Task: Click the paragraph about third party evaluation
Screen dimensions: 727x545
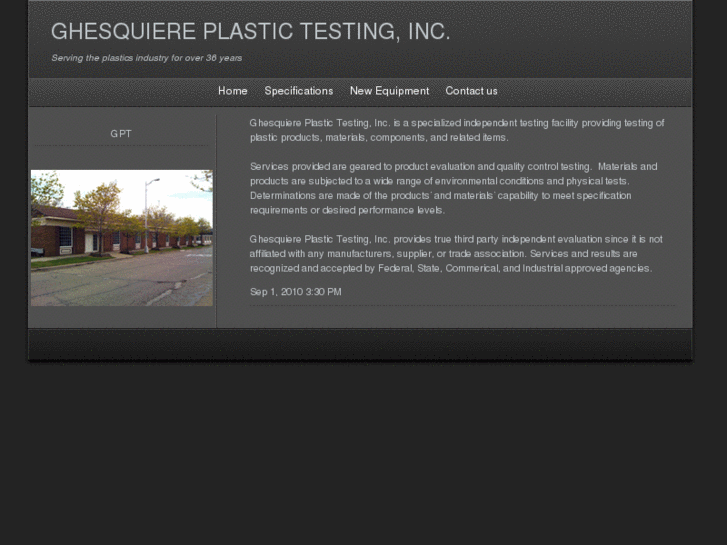Action: point(456,254)
